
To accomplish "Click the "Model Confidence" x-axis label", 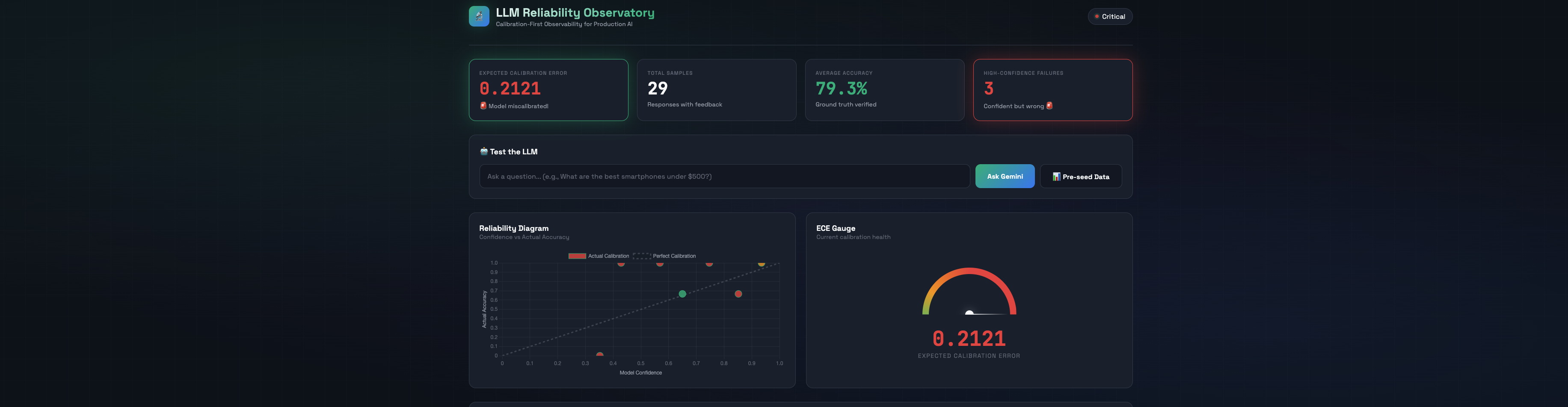I will click(641, 373).
